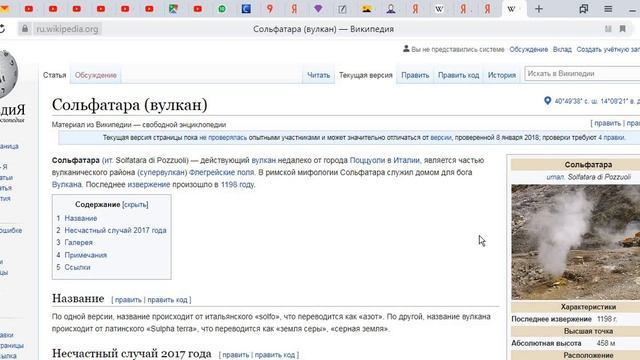Click the lock site security icon
This screenshot has height=360, width=640.
point(25,29)
